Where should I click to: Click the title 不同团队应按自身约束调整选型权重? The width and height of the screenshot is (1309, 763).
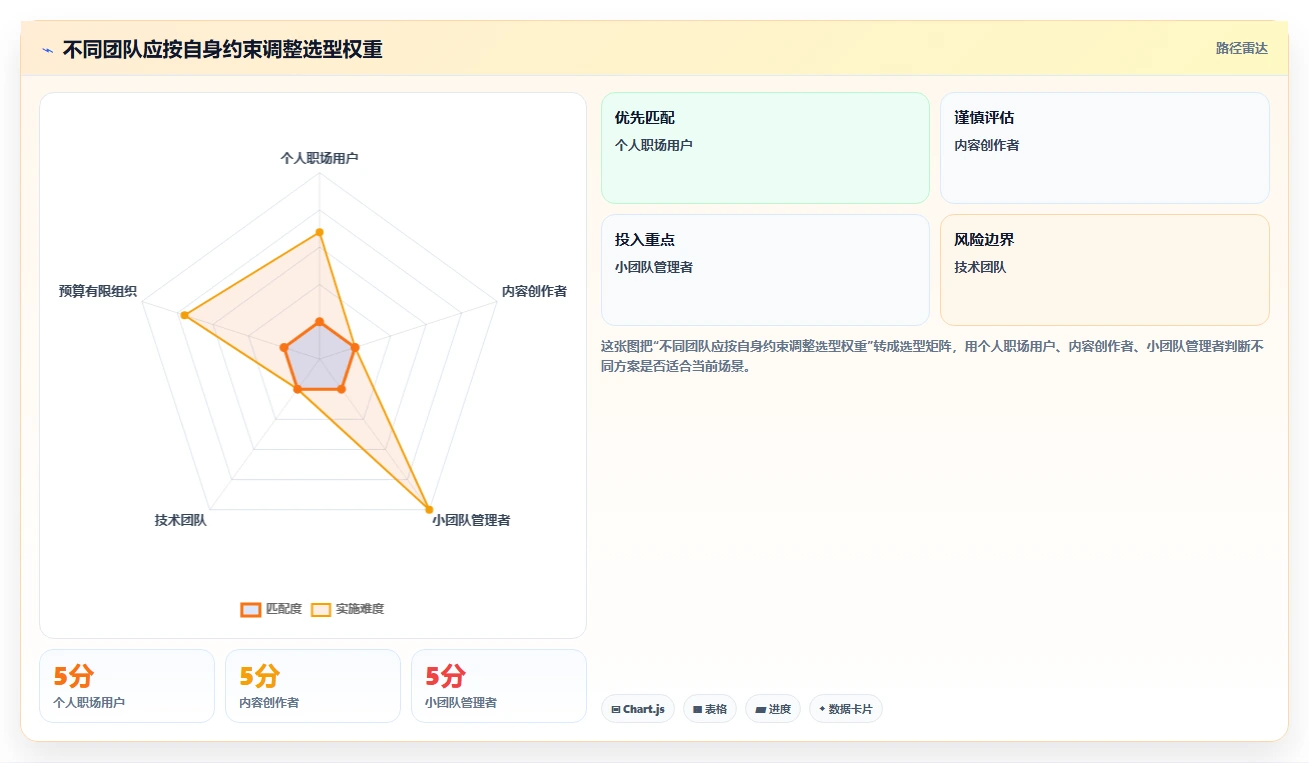223,49
